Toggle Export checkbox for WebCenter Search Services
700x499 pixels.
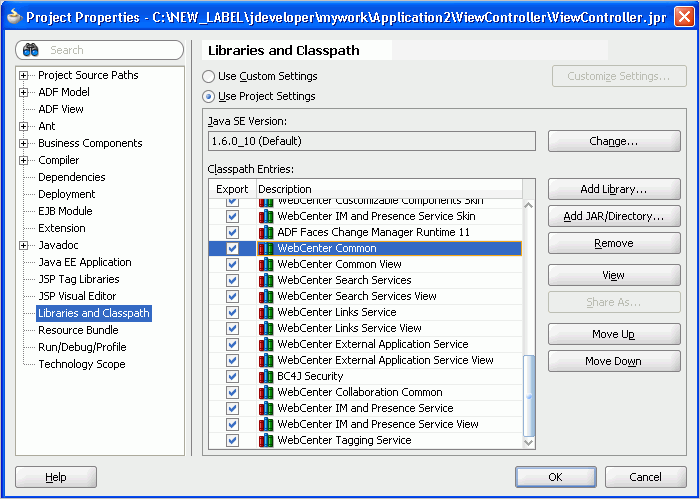232,280
